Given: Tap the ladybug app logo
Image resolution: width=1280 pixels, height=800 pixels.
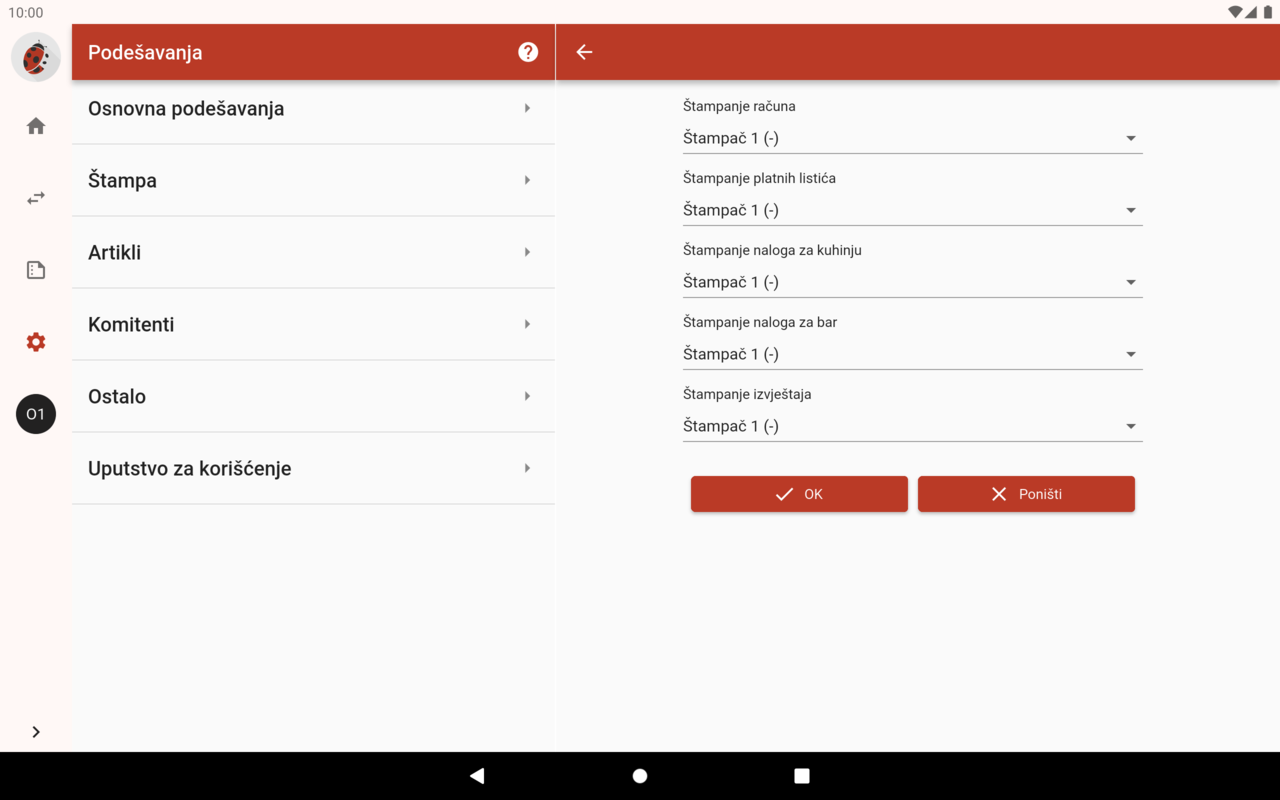Looking at the screenshot, I should click(36, 57).
